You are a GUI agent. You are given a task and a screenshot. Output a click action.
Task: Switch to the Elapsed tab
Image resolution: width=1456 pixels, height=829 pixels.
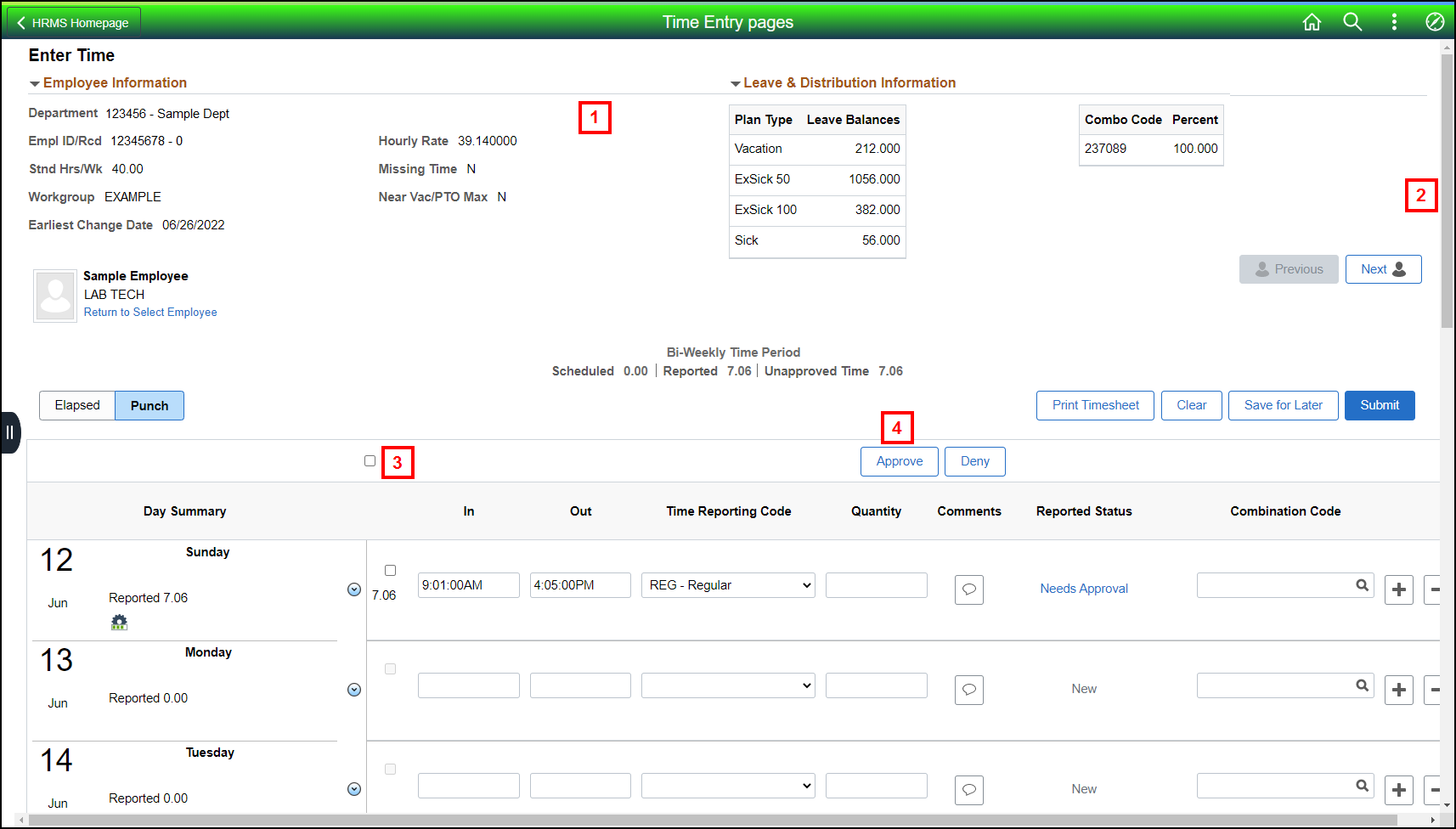[x=77, y=406]
